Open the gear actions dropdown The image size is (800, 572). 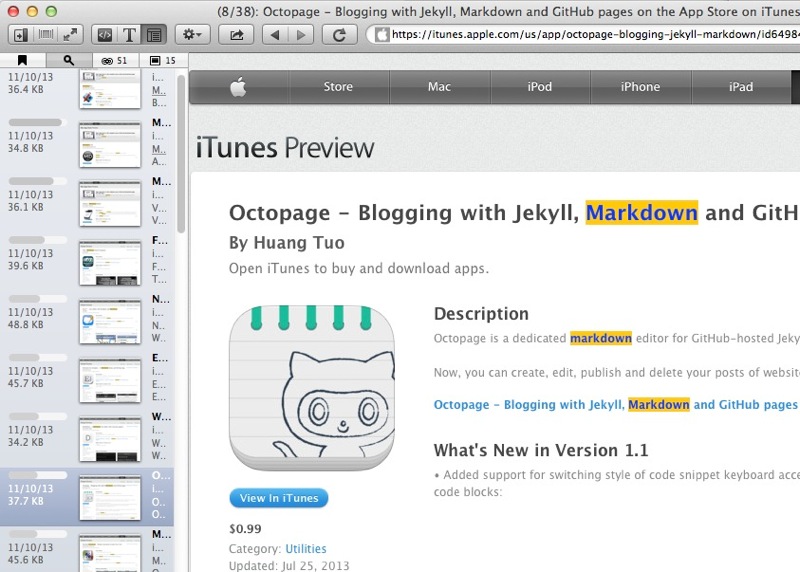tap(192, 35)
